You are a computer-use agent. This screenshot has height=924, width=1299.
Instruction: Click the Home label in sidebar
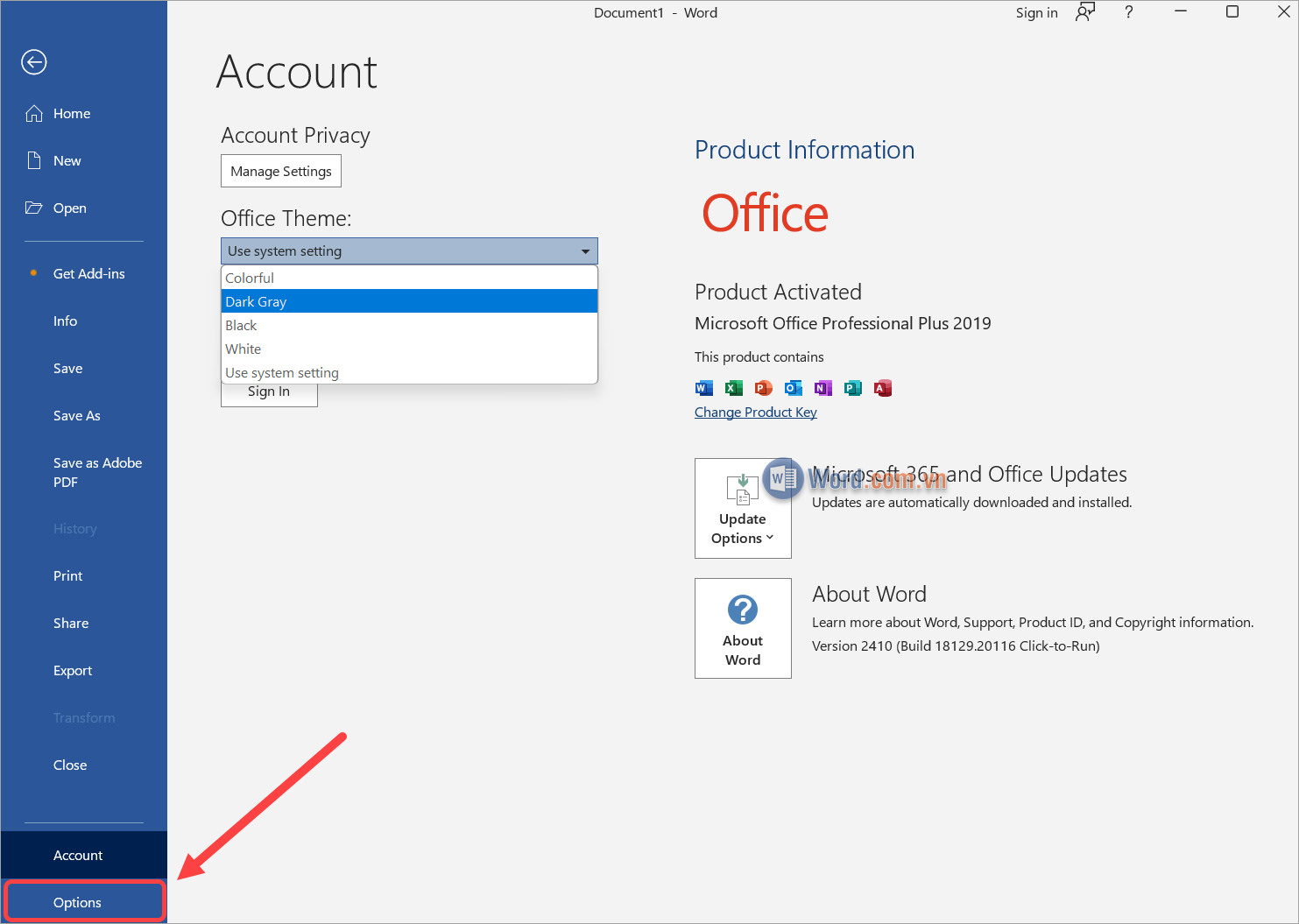[x=72, y=114]
